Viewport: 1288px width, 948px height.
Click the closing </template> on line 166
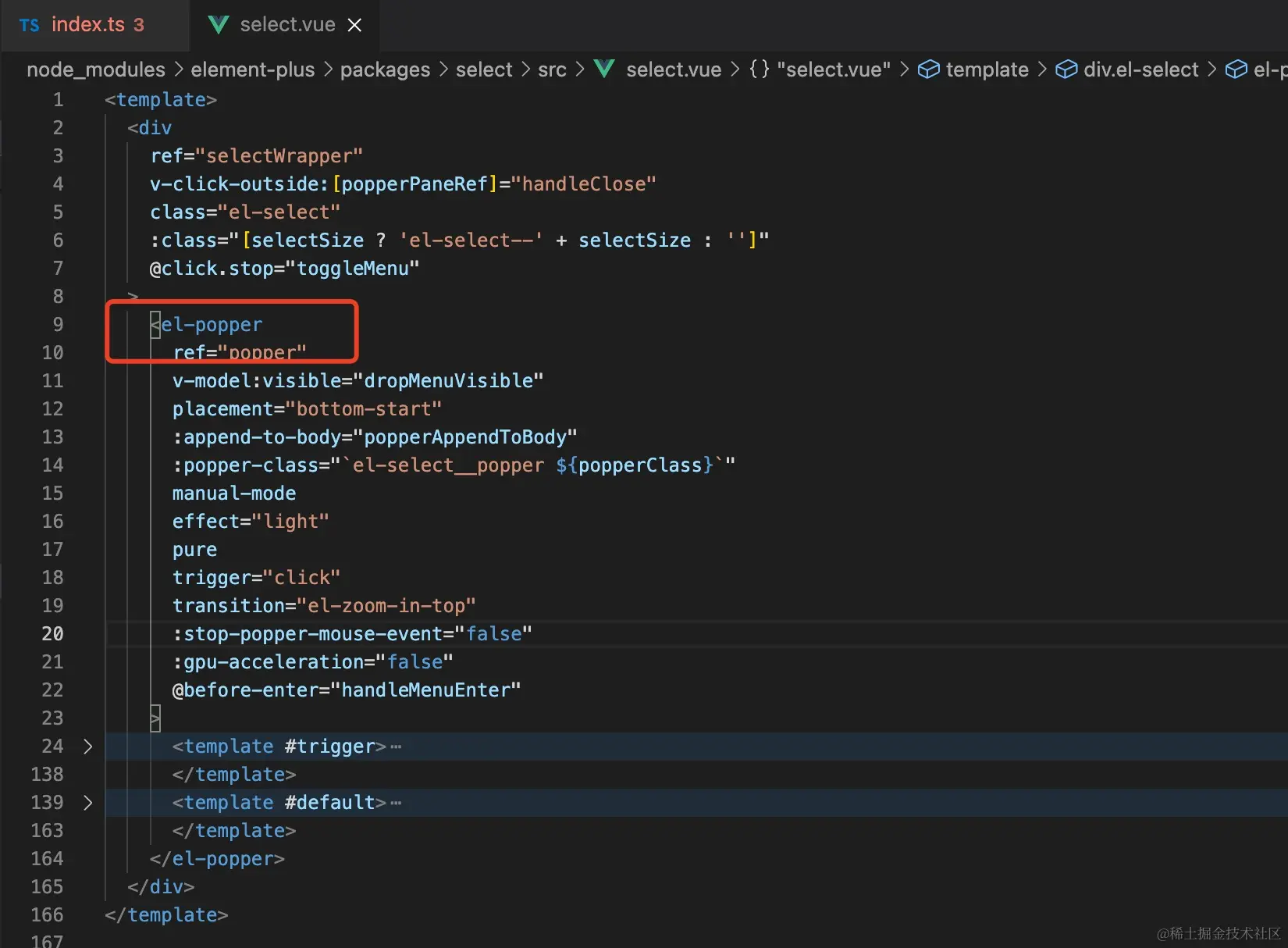(166, 915)
